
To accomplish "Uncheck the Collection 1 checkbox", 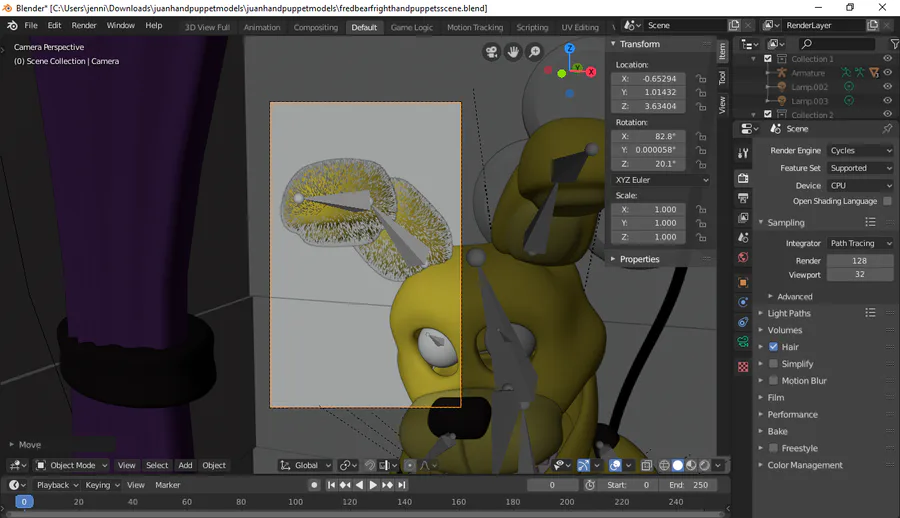I will click(x=768, y=59).
